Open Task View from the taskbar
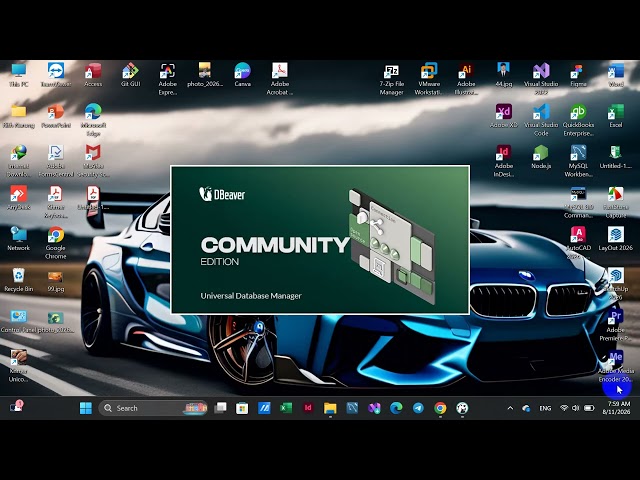 pyautogui.click(x=220, y=408)
